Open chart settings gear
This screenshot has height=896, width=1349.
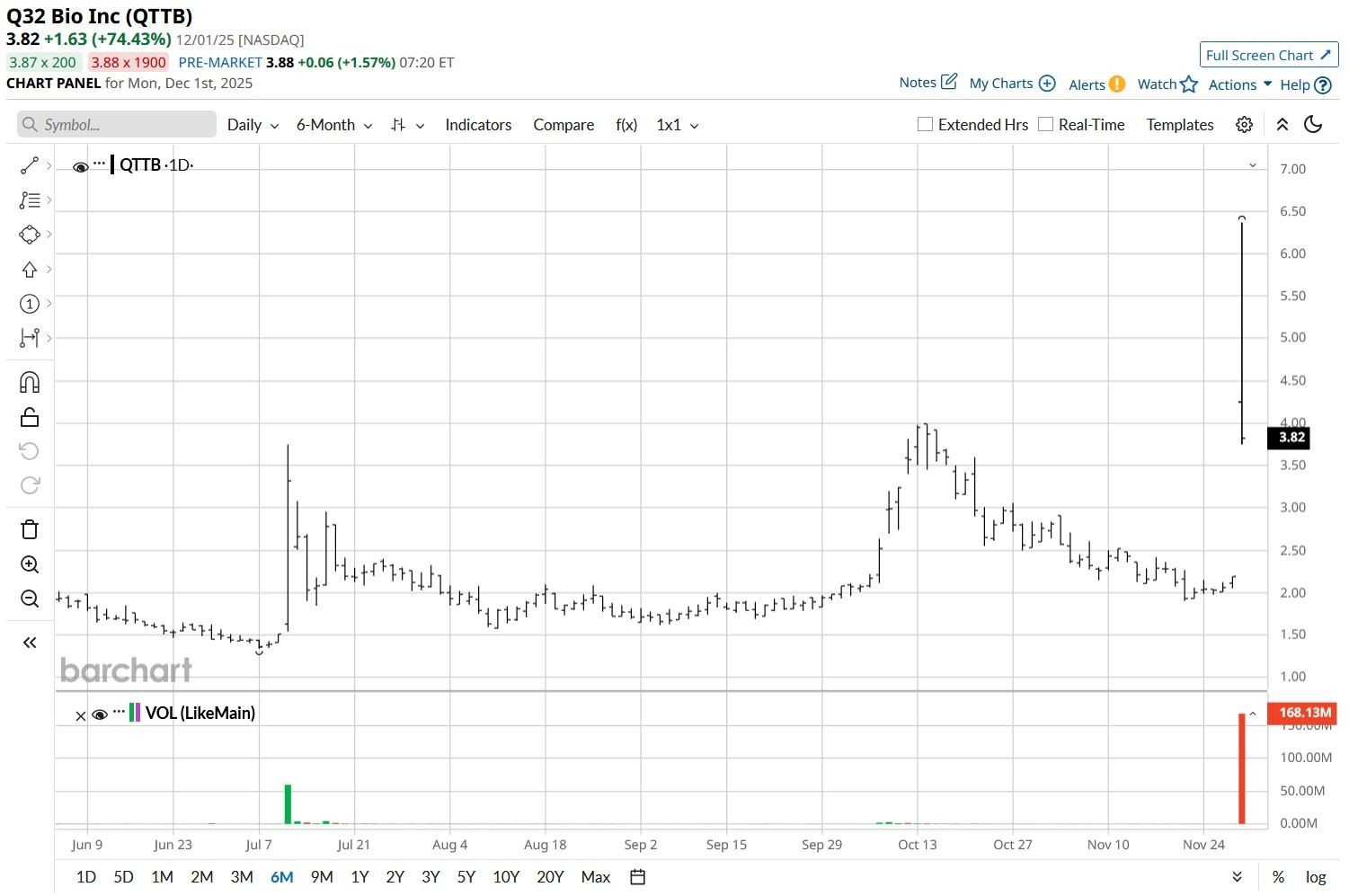click(x=1244, y=125)
